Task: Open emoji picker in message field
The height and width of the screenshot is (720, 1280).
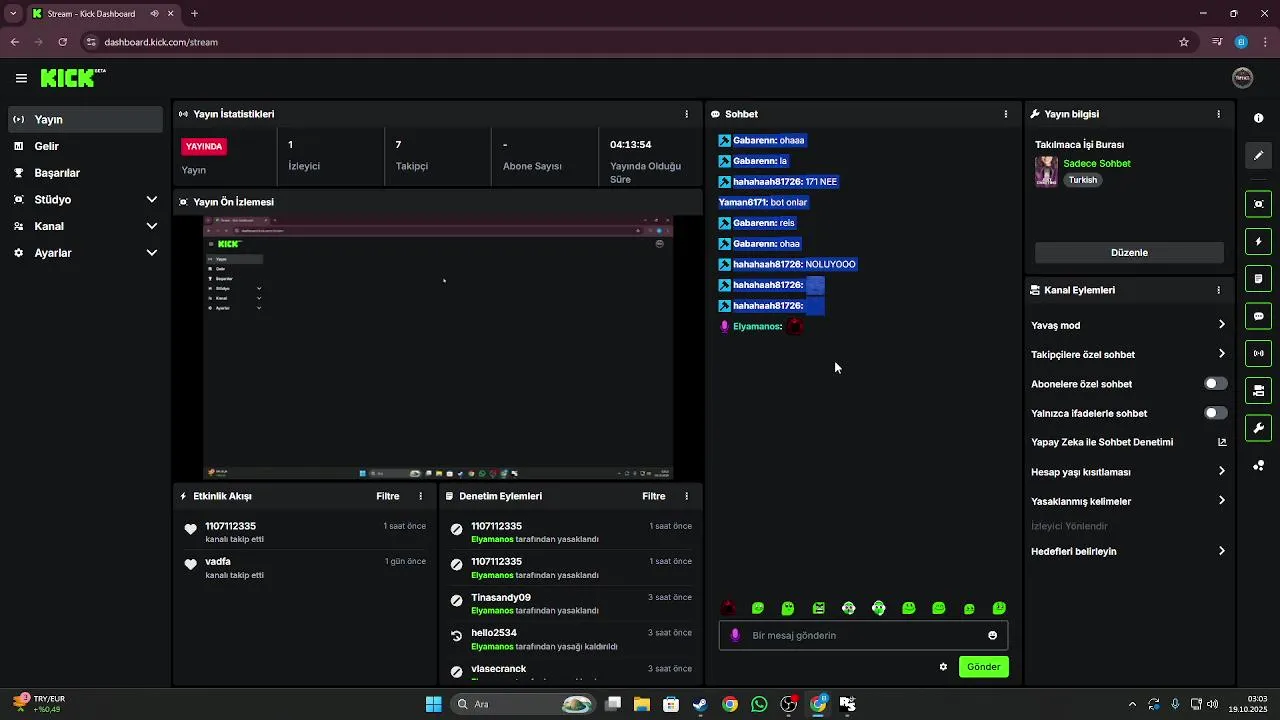Action: (992, 635)
